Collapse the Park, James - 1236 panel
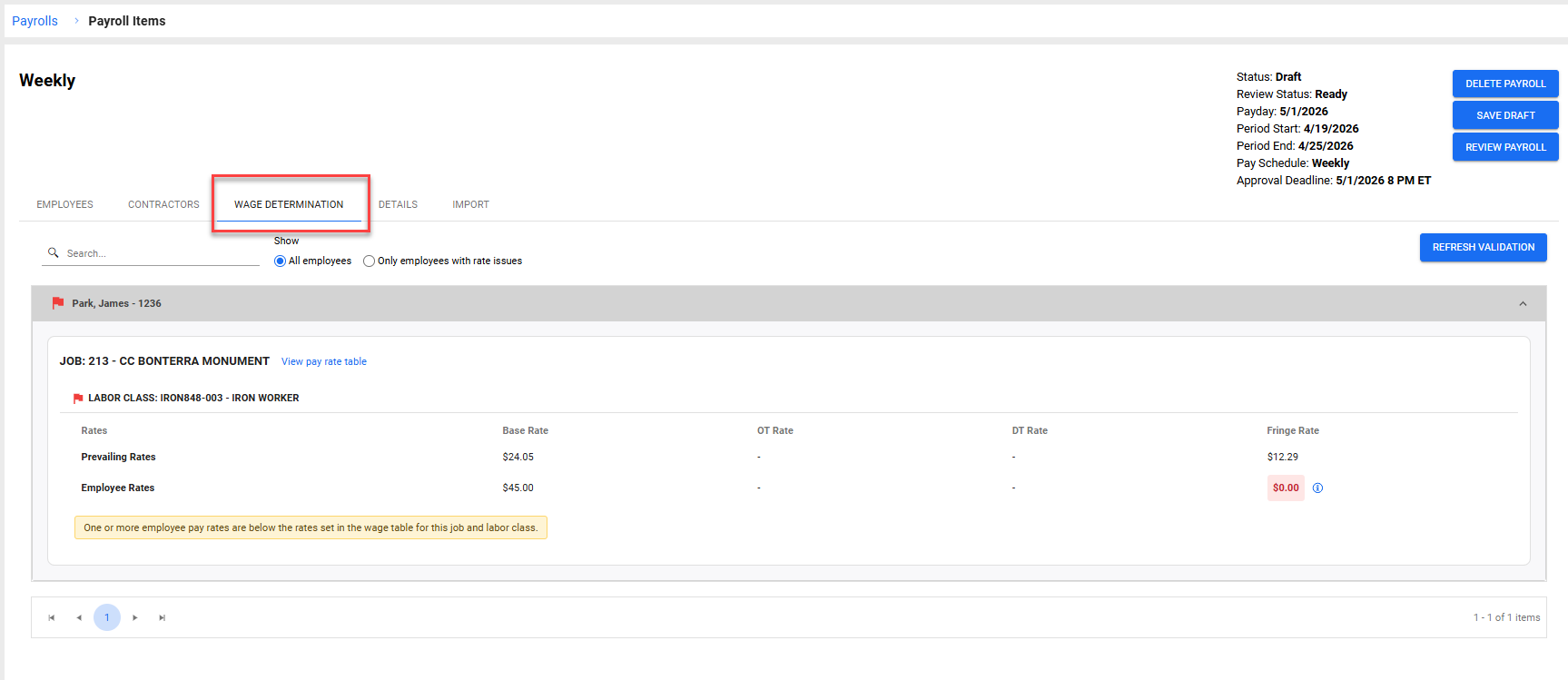The height and width of the screenshot is (680, 1568). click(1523, 304)
